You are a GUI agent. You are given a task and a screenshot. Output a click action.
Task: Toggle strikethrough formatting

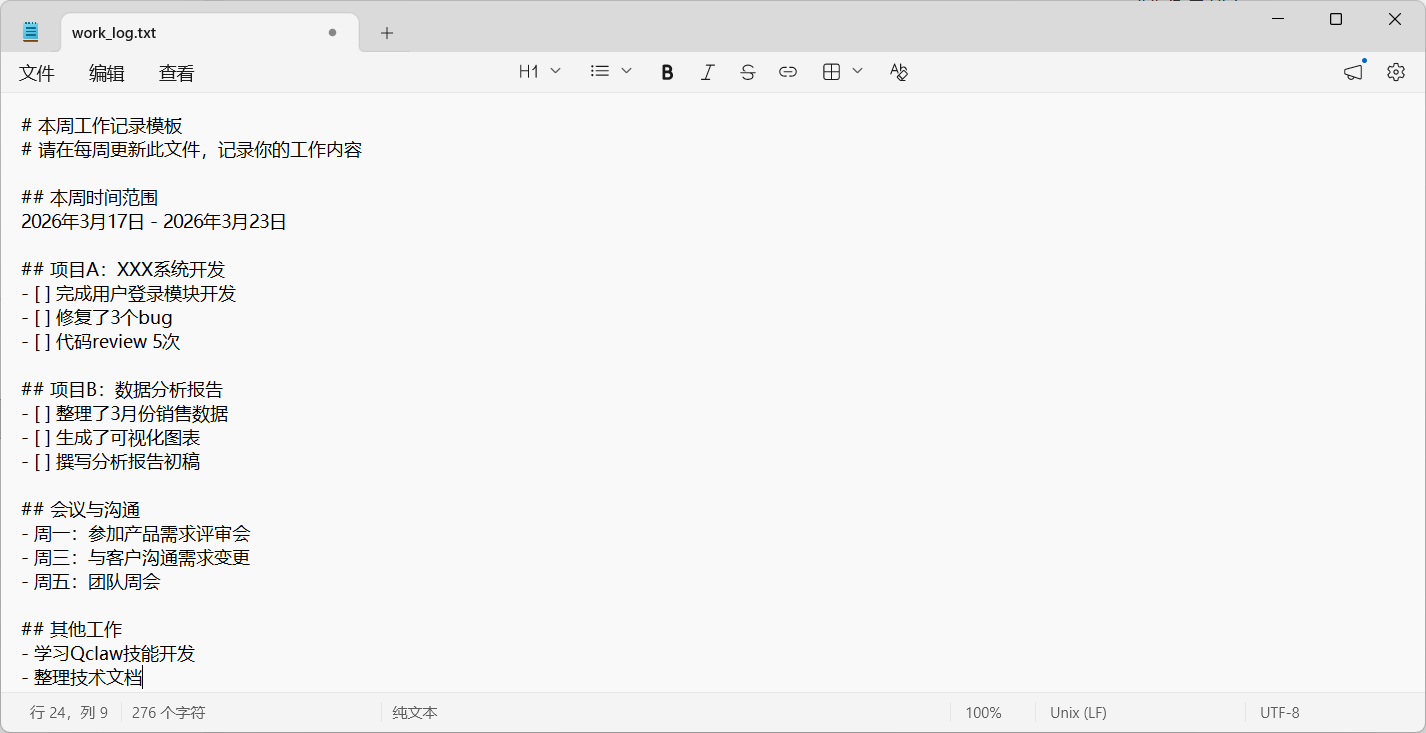point(747,72)
